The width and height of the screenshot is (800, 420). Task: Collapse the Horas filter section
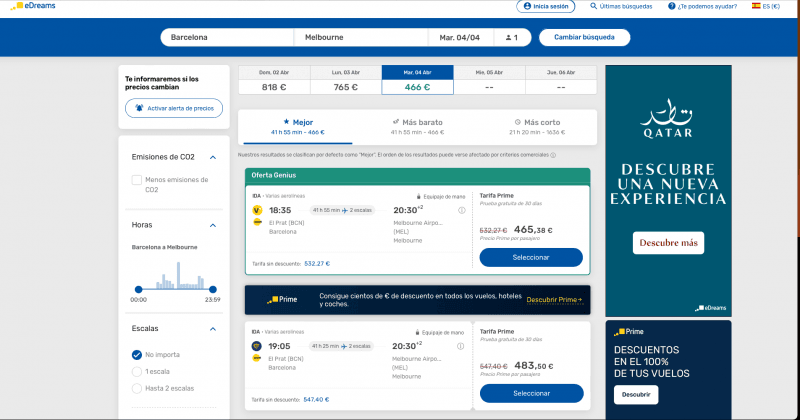[213, 225]
